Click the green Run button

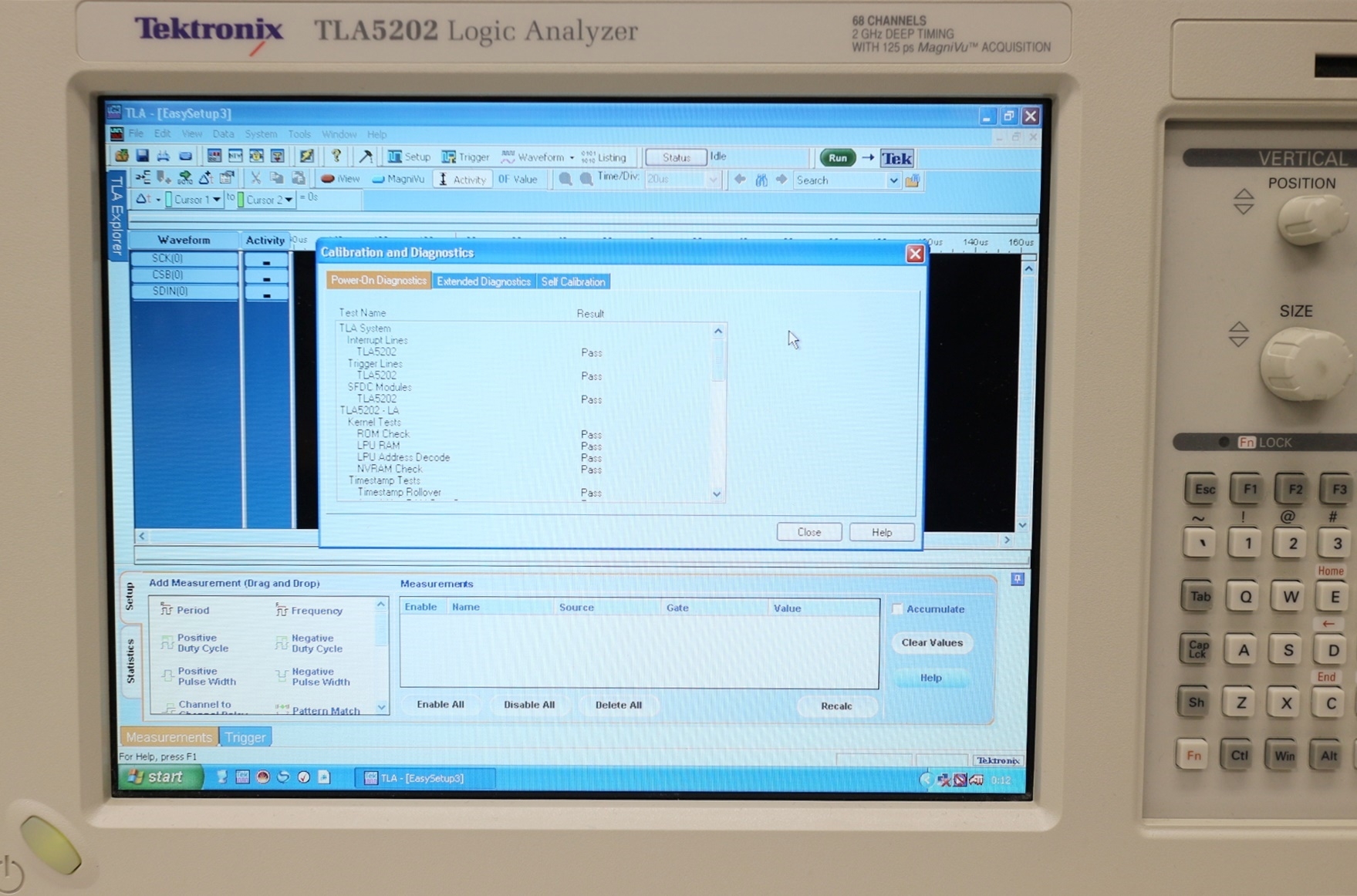point(837,158)
